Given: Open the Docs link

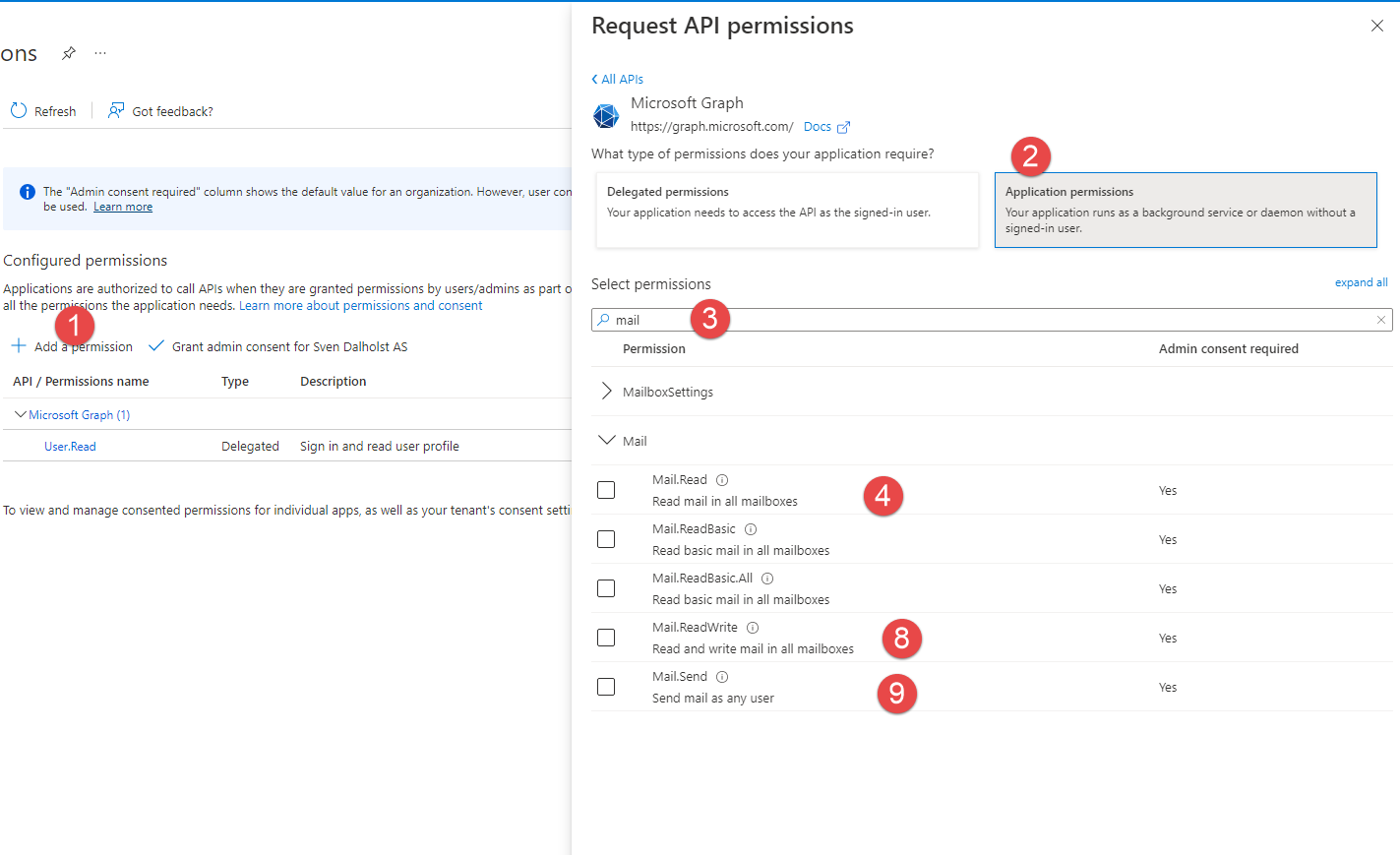Looking at the screenshot, I should [818, 127].
